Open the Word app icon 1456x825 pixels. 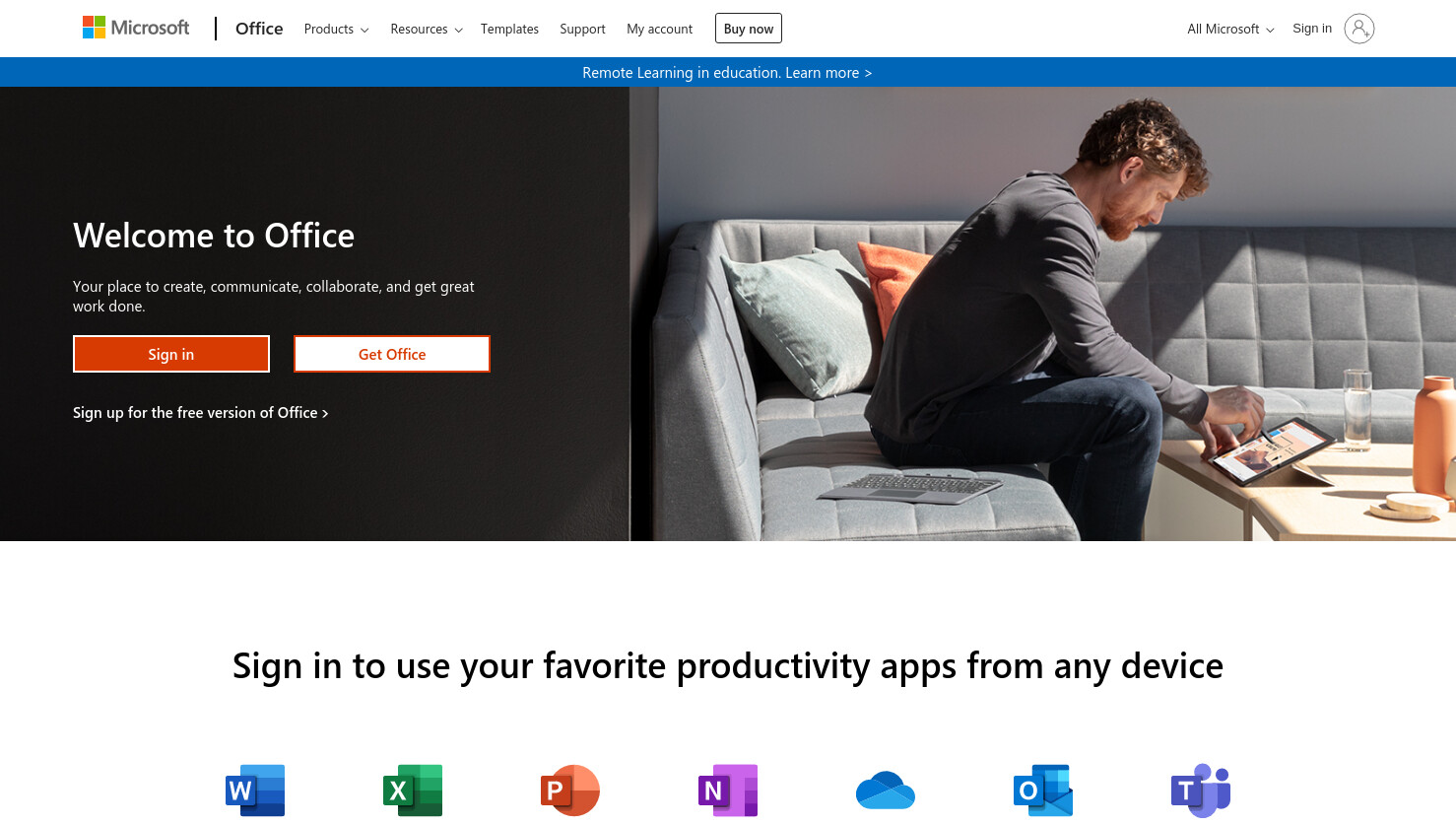coord(255,791)
